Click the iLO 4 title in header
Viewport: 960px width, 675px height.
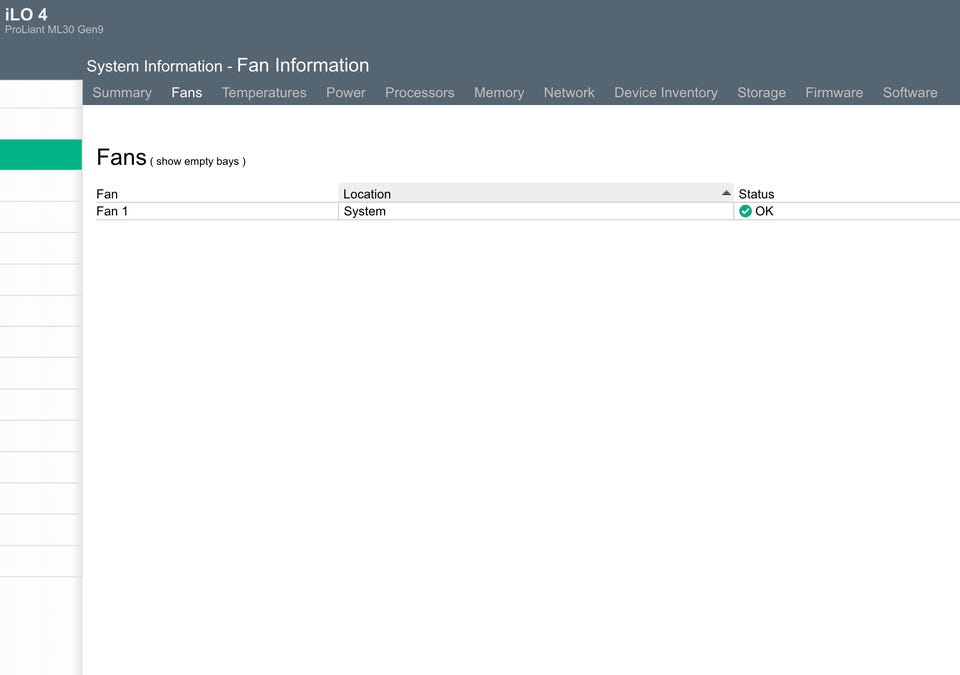(26, 14)
